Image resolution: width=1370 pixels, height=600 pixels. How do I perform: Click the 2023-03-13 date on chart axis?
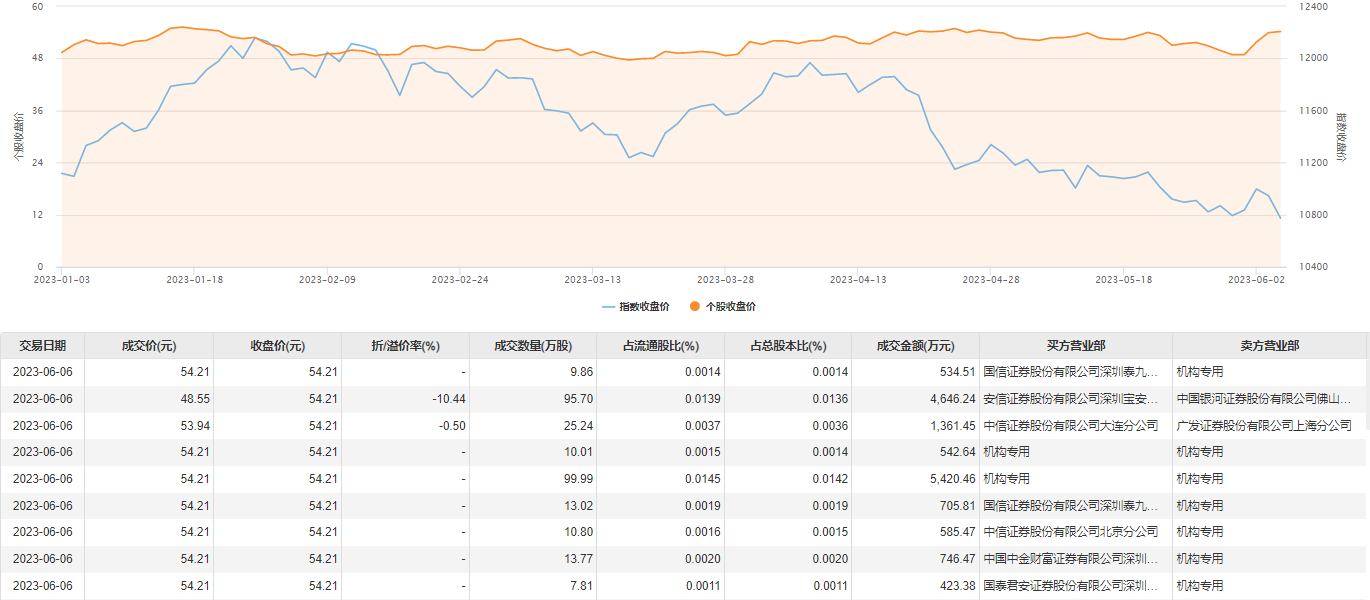click(x=593, y=280)
